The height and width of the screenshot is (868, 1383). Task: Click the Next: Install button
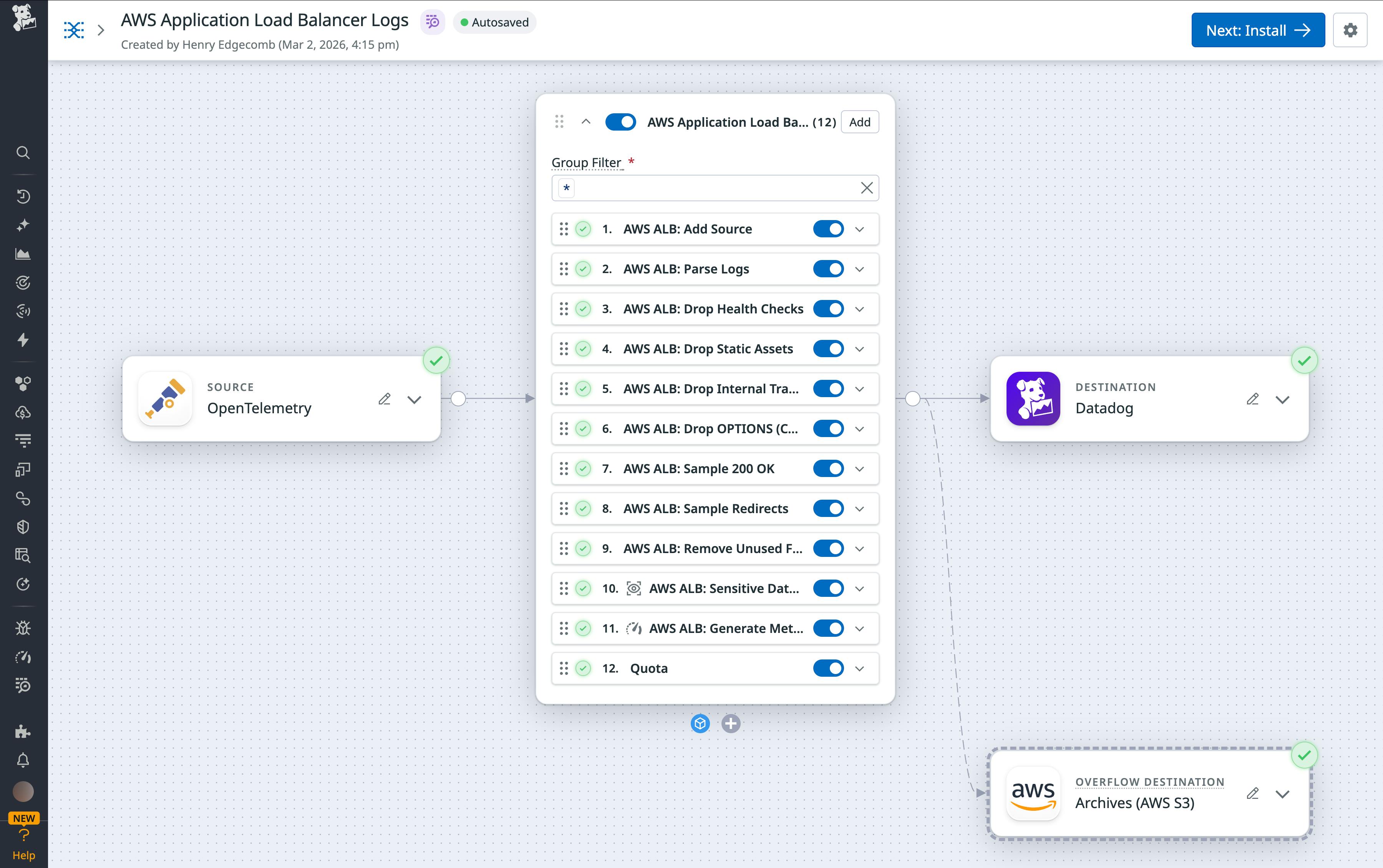(1257, 30)
